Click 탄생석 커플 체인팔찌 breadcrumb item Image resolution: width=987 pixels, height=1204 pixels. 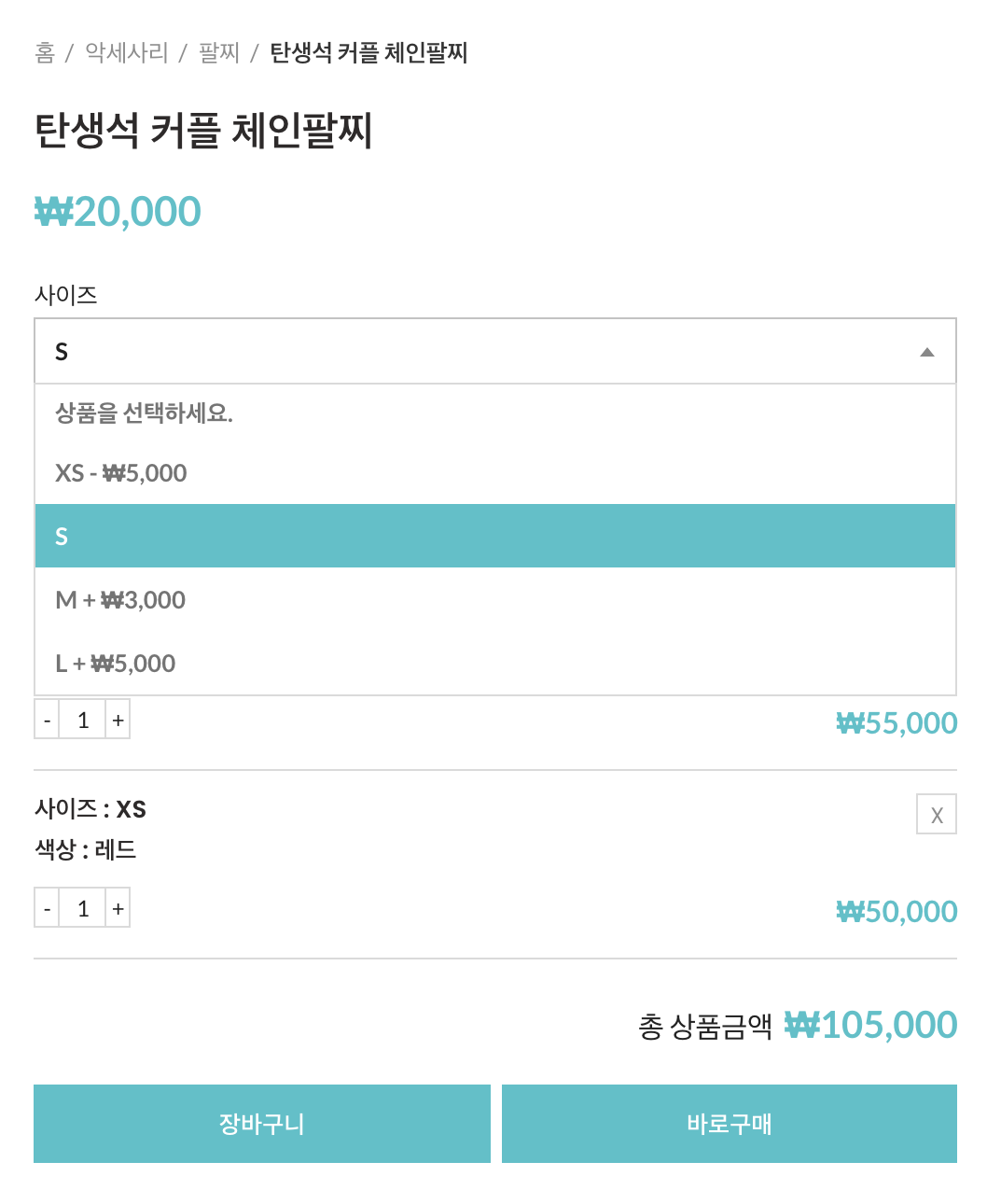pos(368,52)
